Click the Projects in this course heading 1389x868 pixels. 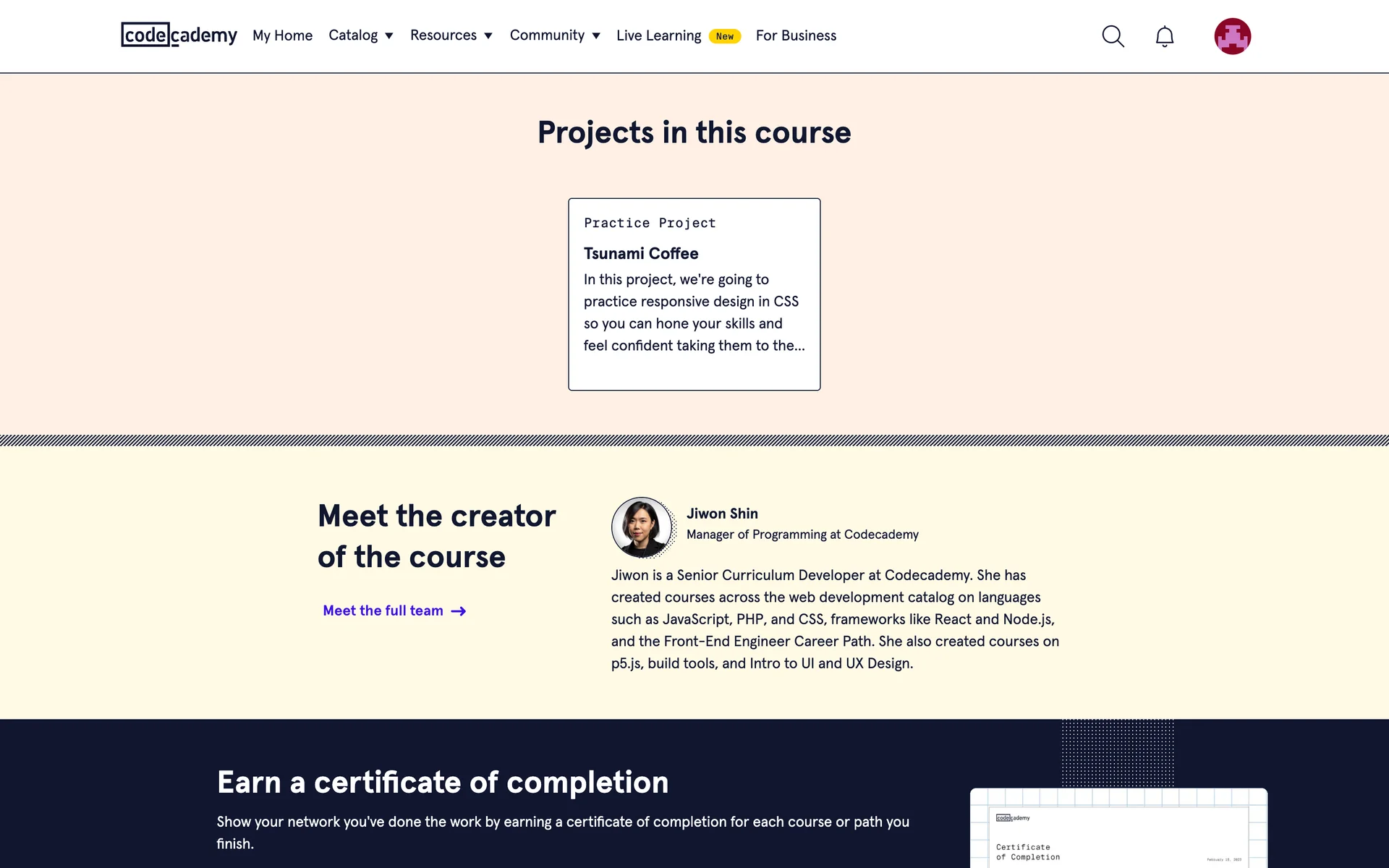694,132
